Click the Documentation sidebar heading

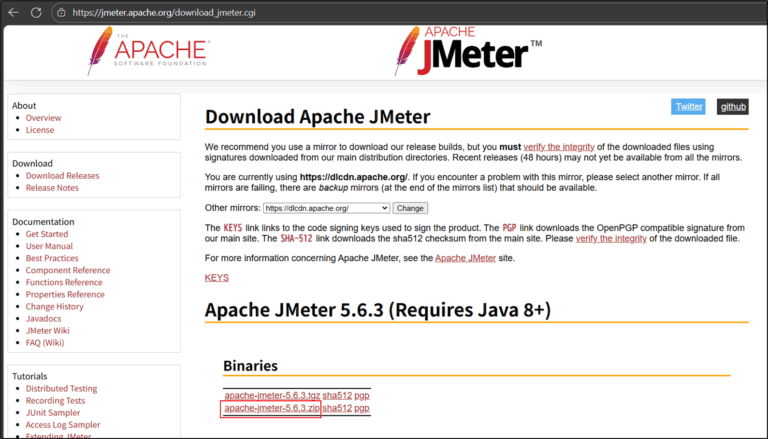[x=43, y=222]
